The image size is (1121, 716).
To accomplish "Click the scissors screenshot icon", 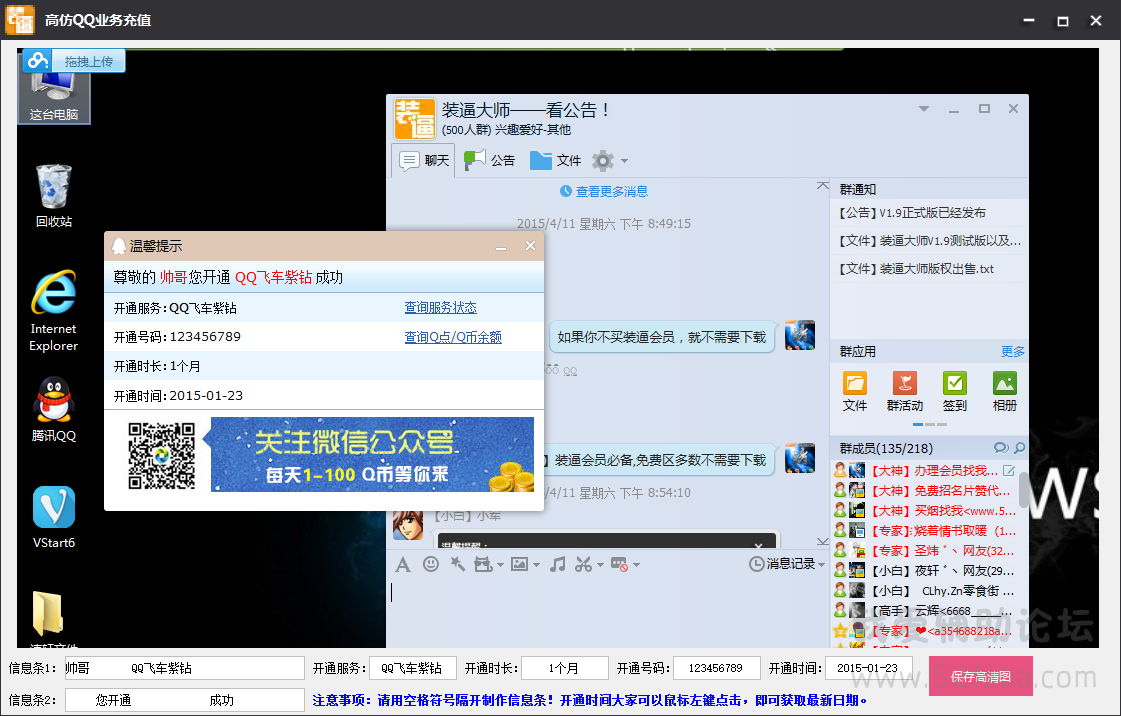I will 583,564.
